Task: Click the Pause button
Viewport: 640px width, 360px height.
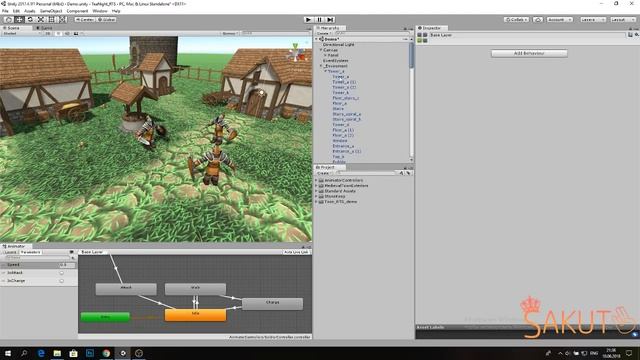Action: [x=320, y=20]
